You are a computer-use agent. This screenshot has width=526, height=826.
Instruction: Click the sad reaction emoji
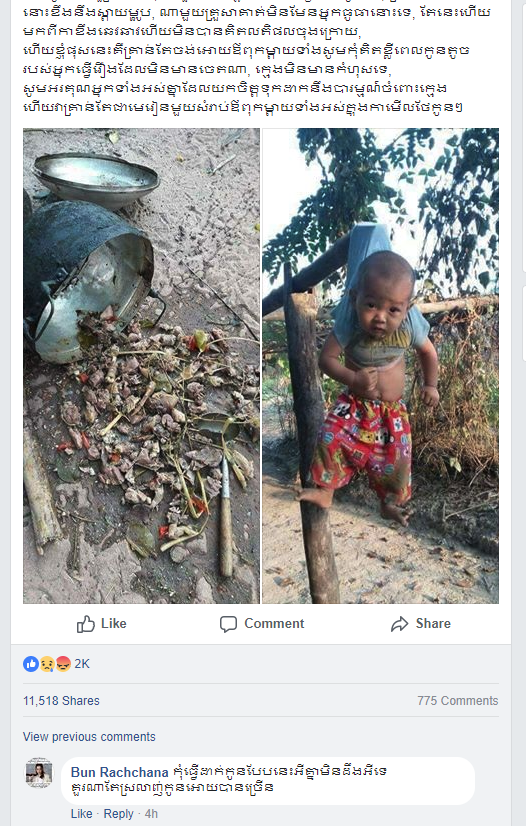click(x=47, y=664)
